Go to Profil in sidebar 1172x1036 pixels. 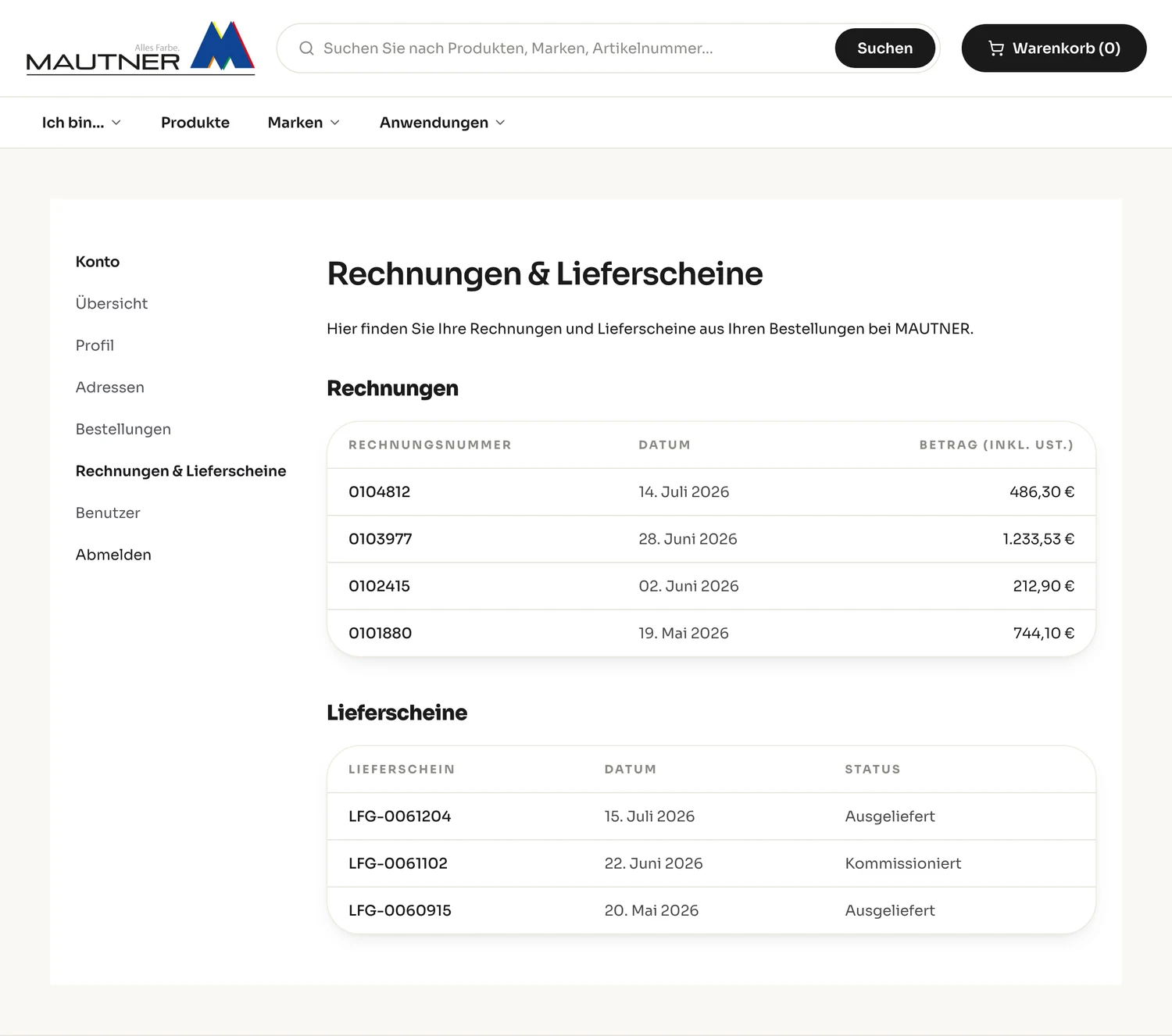(95, 345)
